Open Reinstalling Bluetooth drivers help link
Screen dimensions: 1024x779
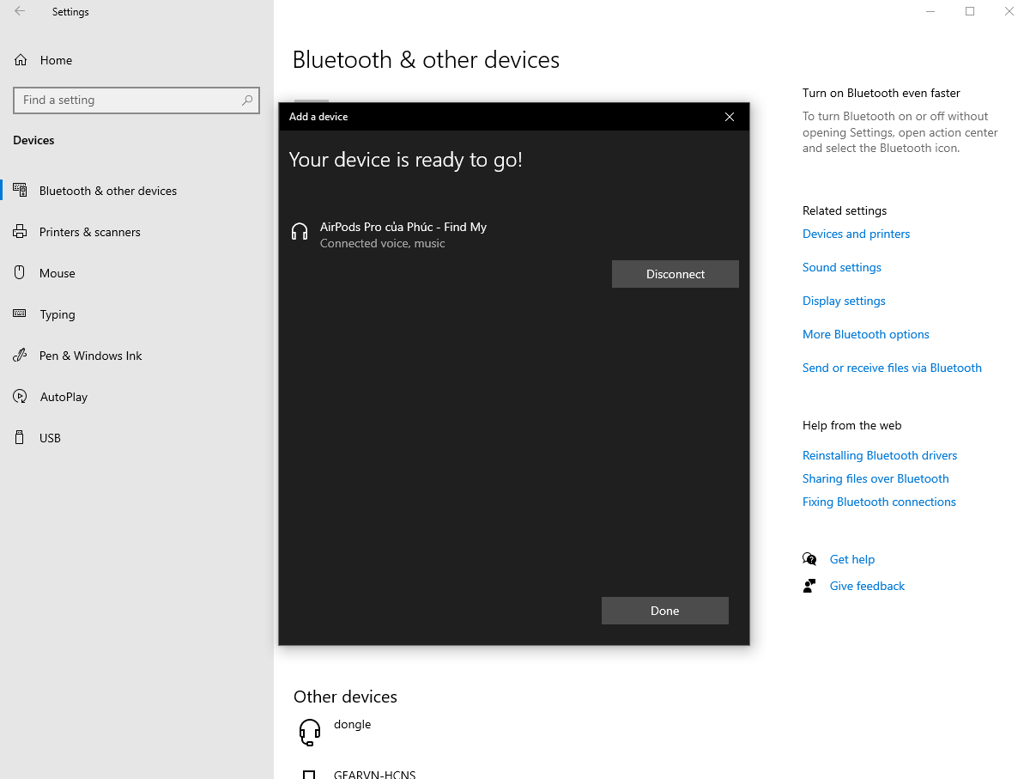coord(880,455)
